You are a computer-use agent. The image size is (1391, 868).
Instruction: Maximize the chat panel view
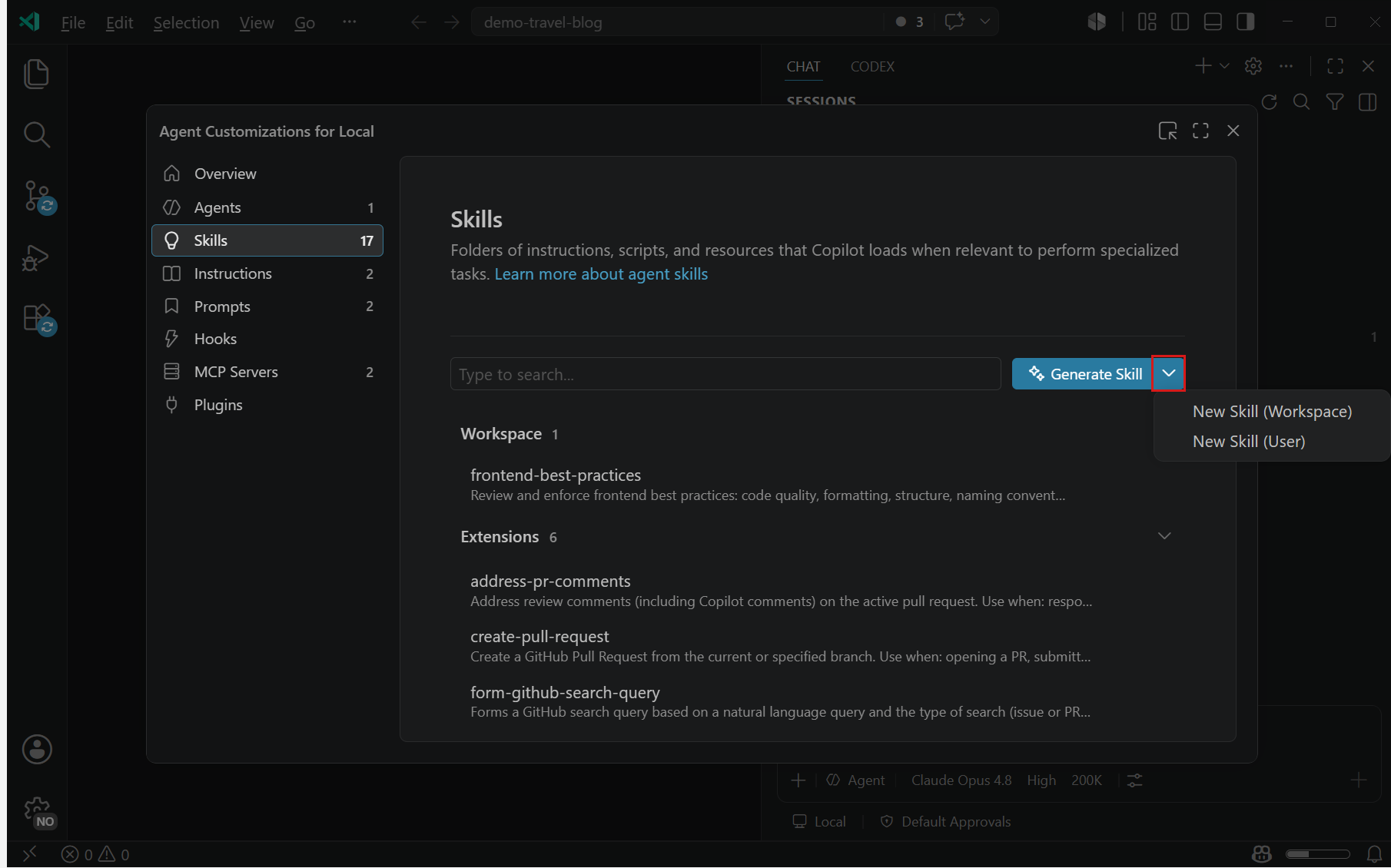tap(1336, 66)
